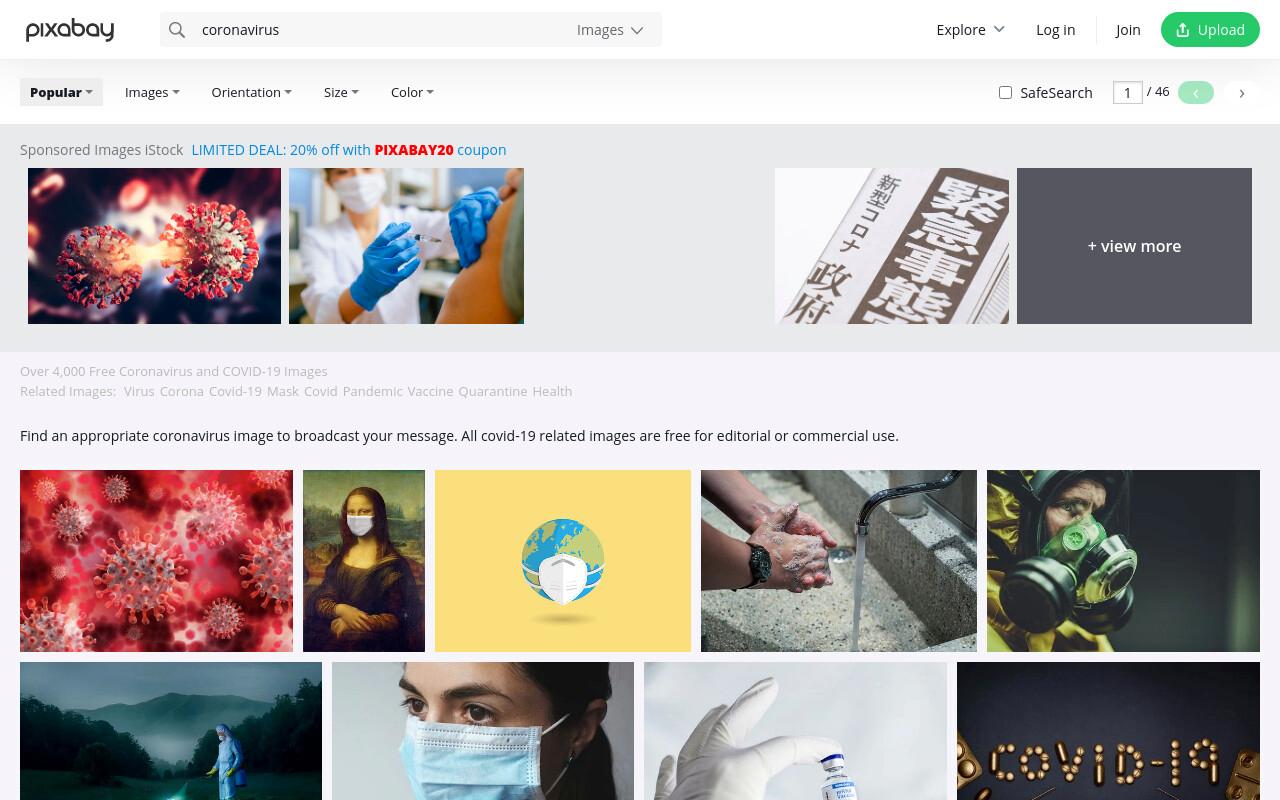The height and width of the screenshot is (800, 1280).
Task: Click the Pixabay logo
Action: point(70,30)
